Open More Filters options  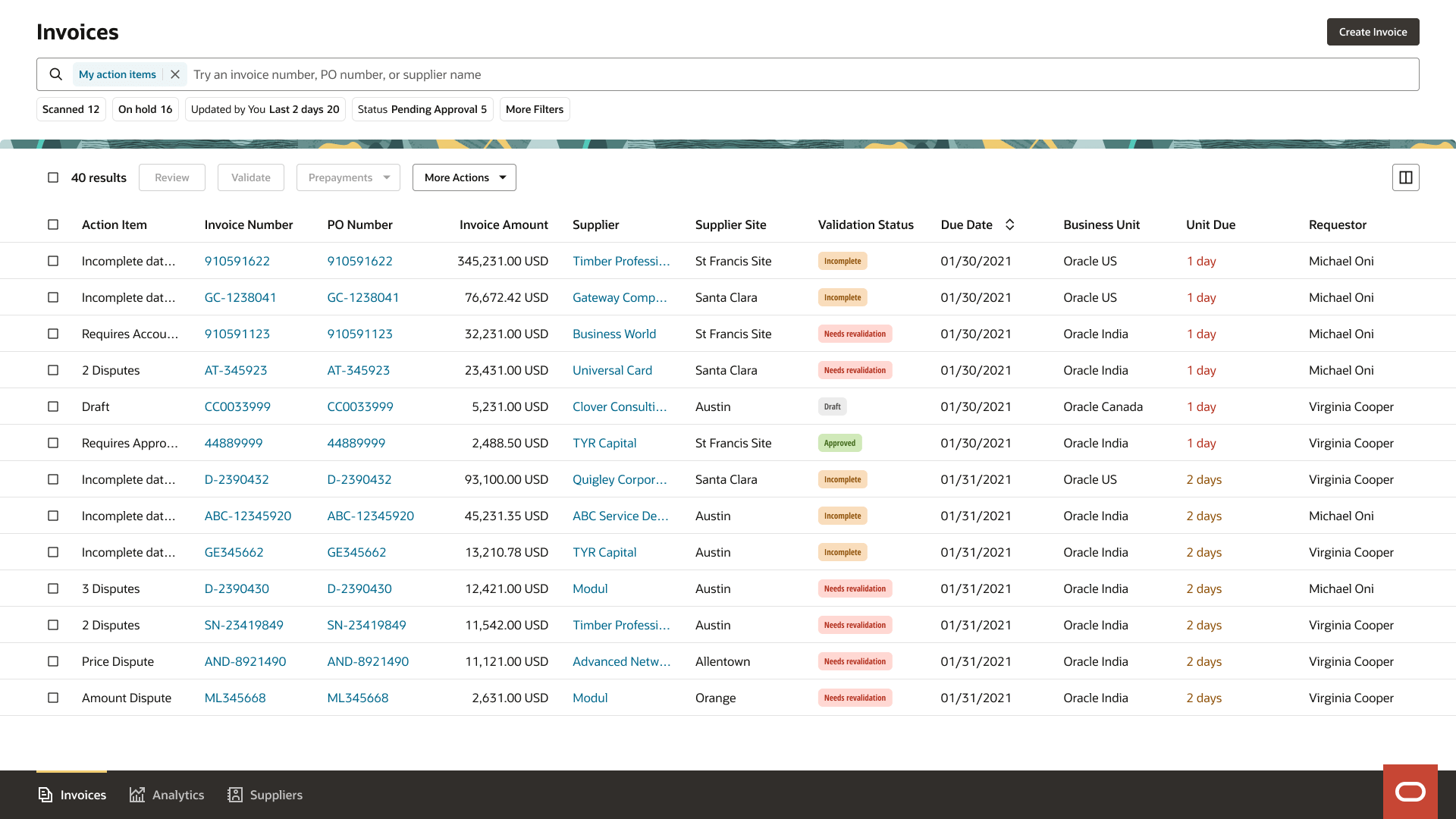coord(534,109)
